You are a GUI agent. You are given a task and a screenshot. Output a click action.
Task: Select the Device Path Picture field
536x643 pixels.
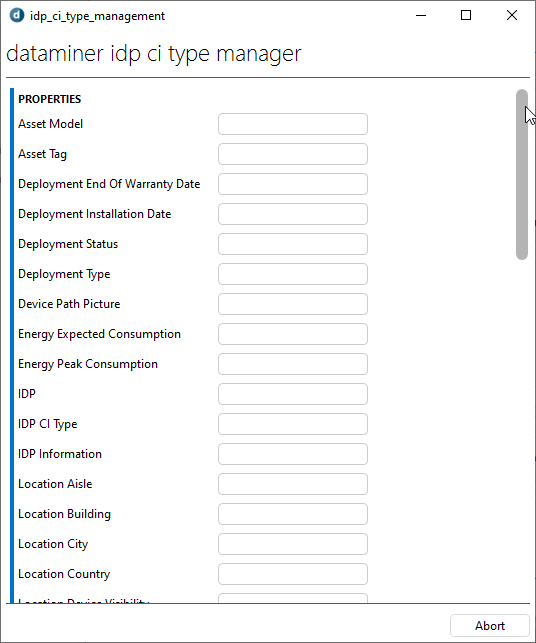(293, 304)
